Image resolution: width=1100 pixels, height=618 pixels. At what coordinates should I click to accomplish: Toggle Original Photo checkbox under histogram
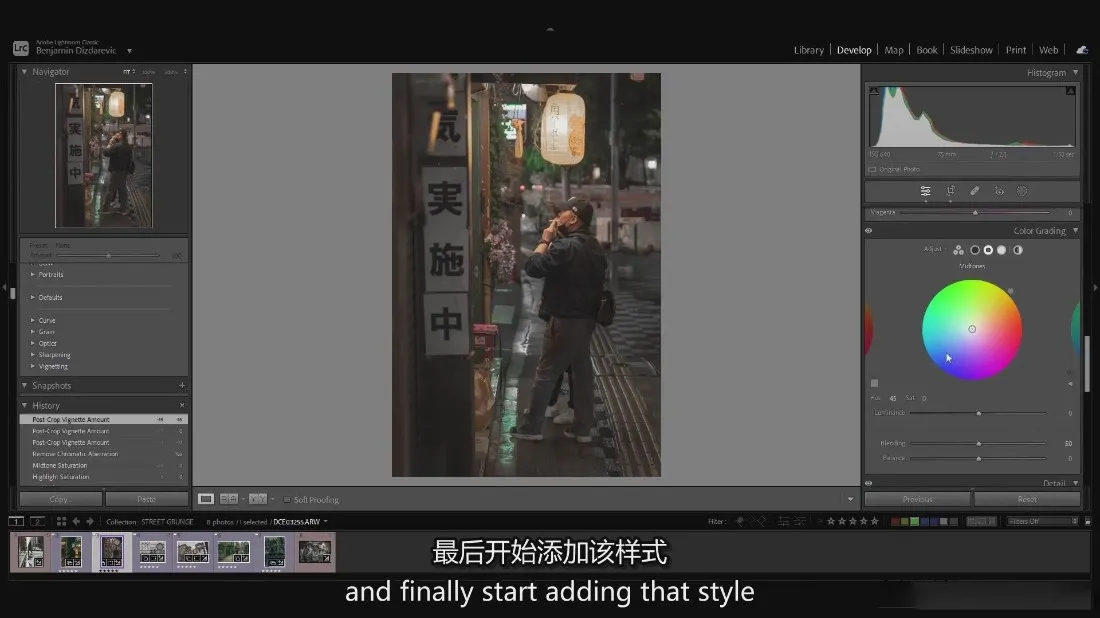[x=872, y=170]
